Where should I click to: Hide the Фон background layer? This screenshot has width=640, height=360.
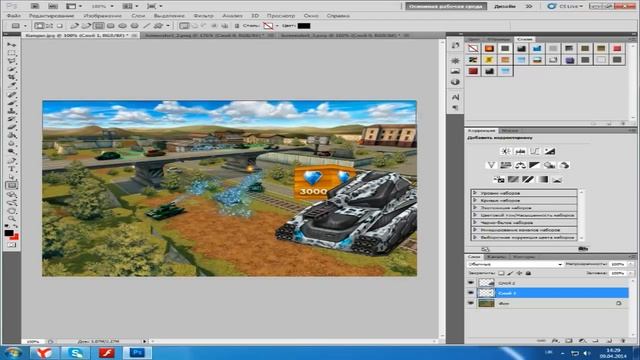tap(471, 303)
